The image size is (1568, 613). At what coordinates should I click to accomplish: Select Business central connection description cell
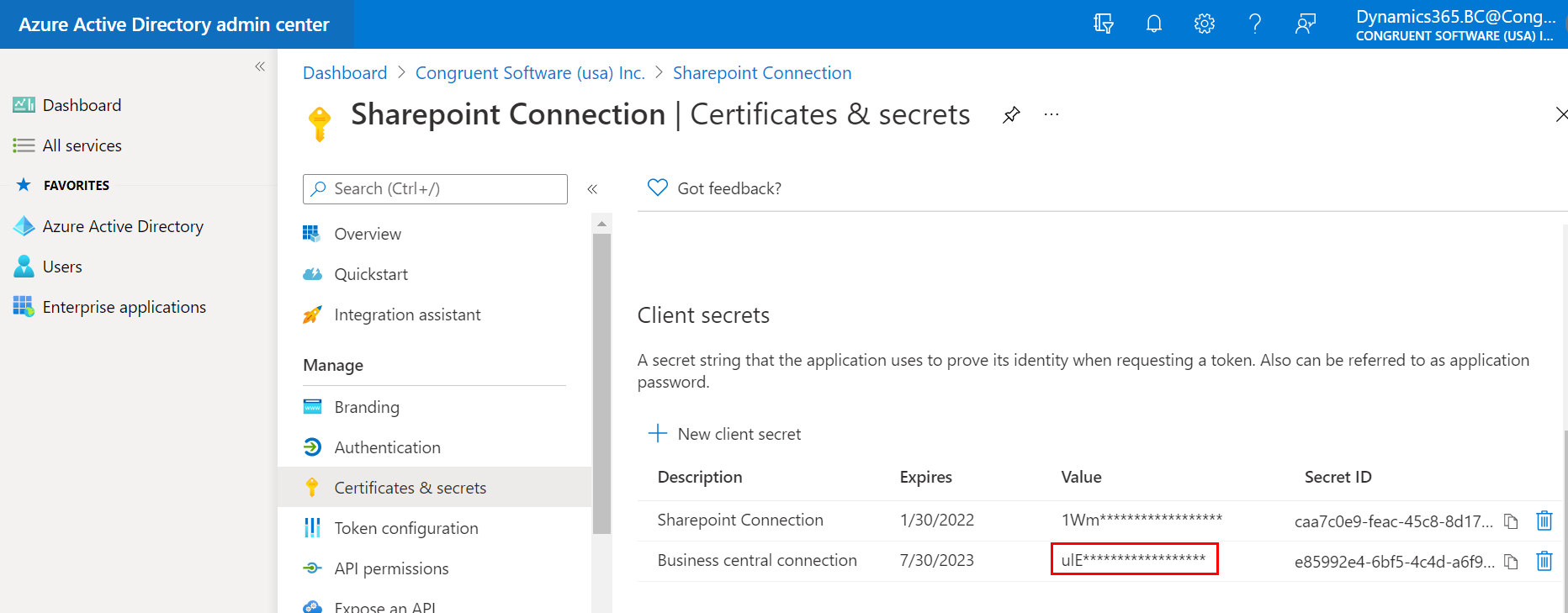click(x=757, y=561)
